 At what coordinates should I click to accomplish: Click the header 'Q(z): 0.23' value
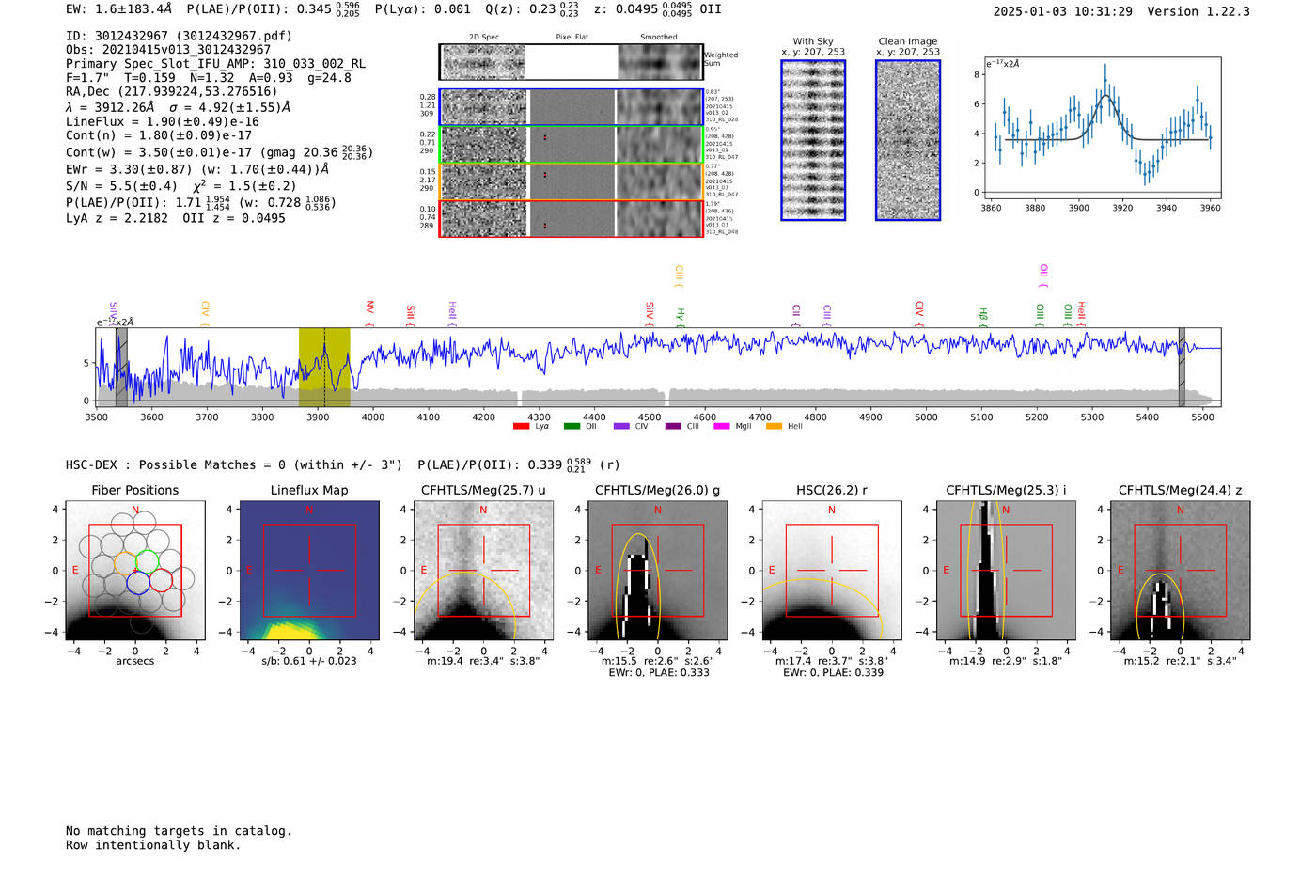(x=532, y=8)
